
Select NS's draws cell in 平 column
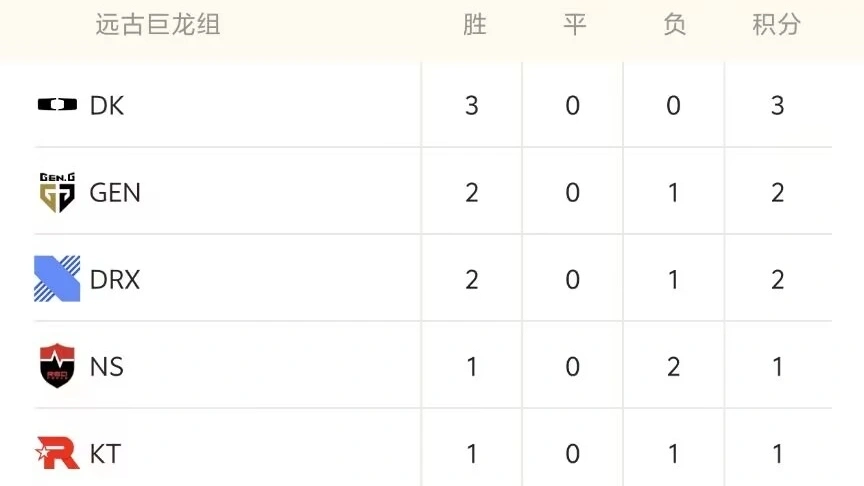tap(573, 366)
